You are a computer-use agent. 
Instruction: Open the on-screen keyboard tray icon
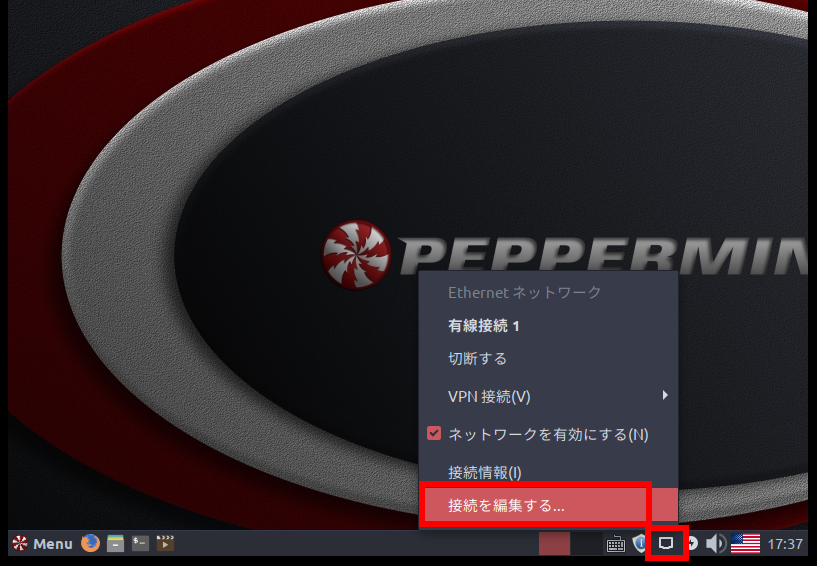pos(616,544)
